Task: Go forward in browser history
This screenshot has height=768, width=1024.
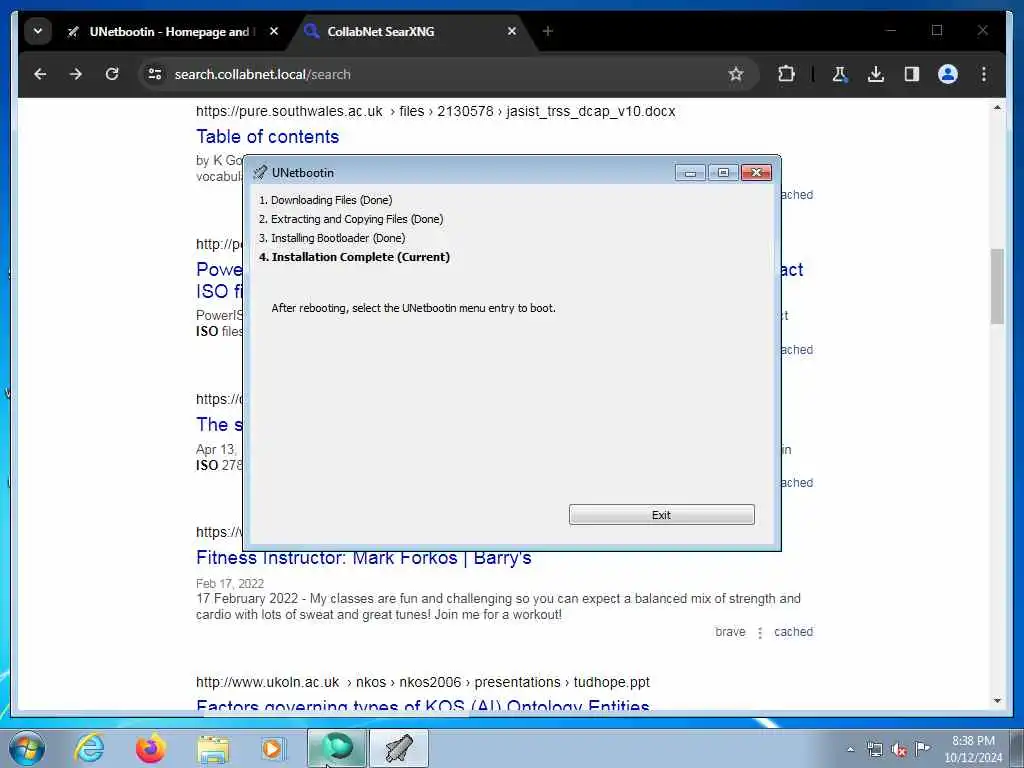Action: (76, 74)
